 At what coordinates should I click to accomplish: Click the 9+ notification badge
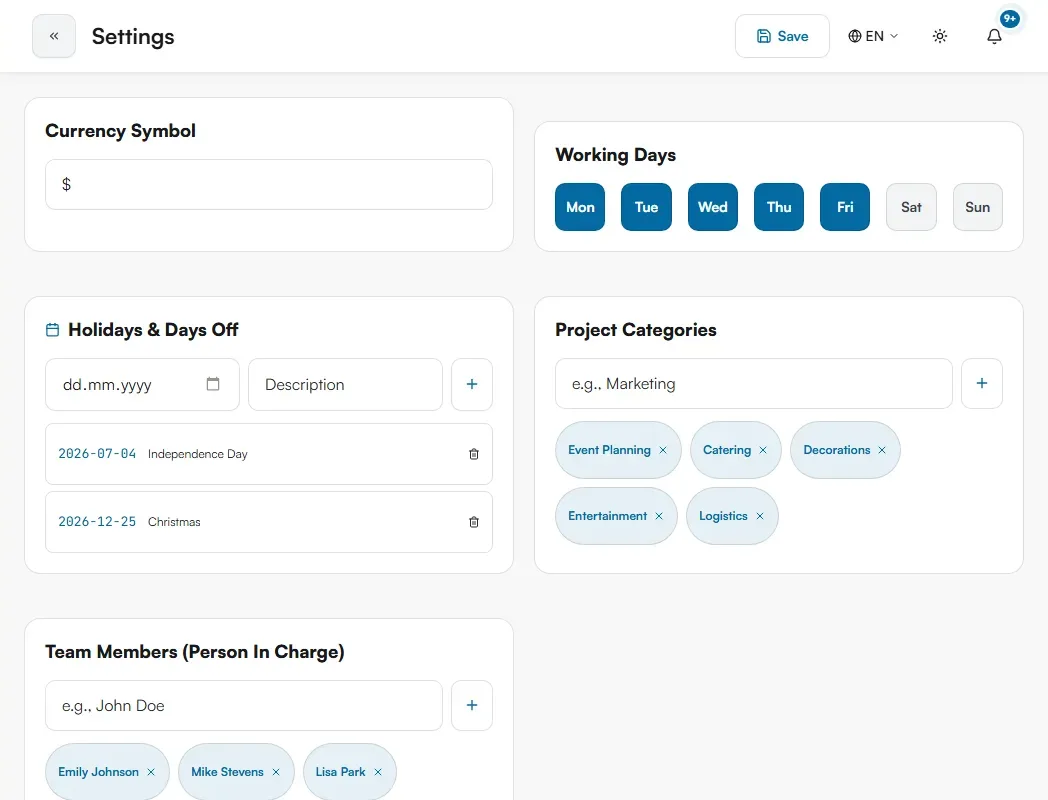click(x=1010, y=19)
